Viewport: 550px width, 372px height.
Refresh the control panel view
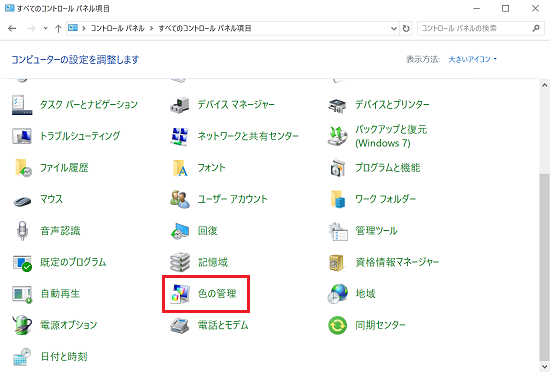click(x=406, y=28)
